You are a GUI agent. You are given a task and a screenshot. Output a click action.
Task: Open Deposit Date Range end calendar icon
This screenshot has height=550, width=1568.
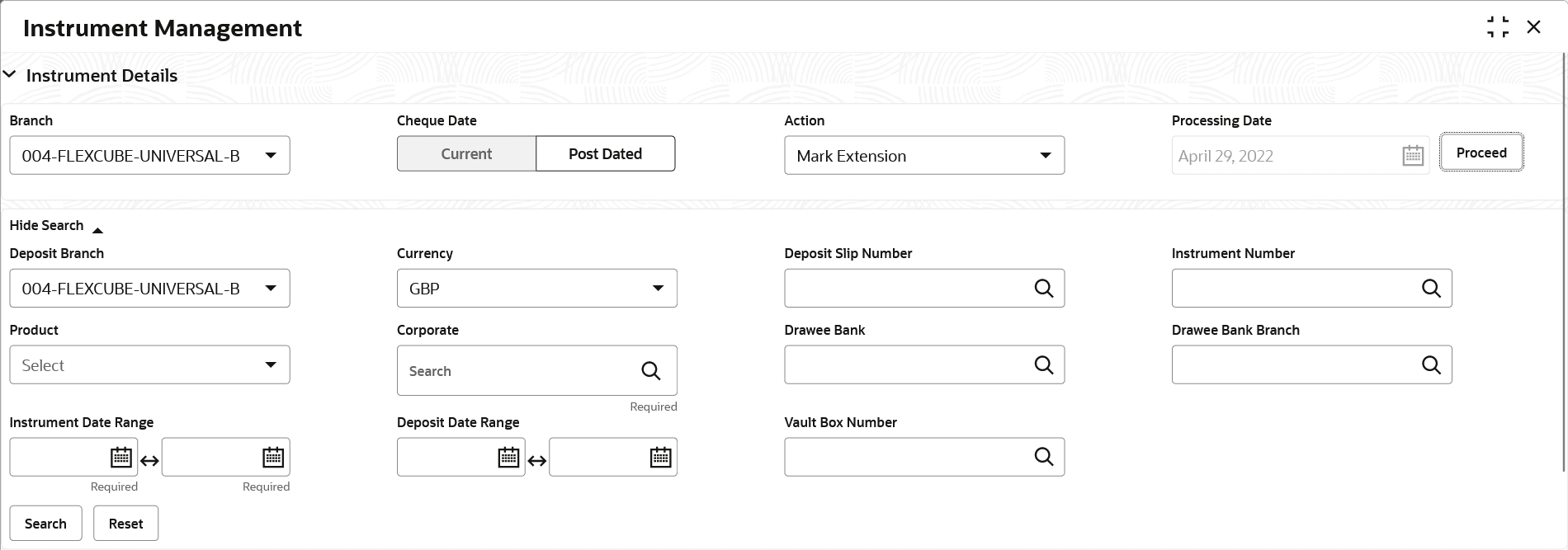pyautogui.click(x=660, y=457)
